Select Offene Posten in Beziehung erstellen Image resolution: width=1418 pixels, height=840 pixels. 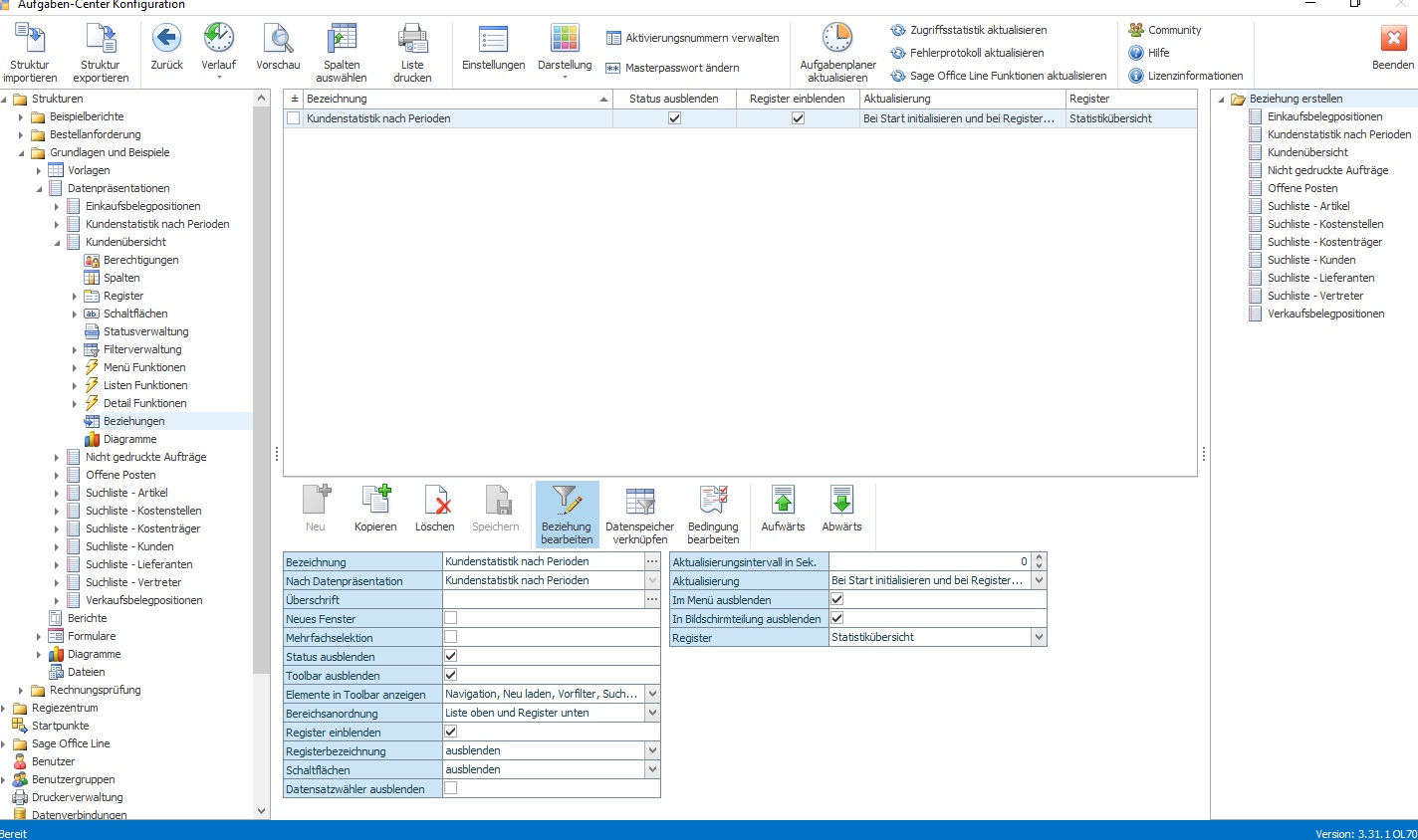pyautogui.click(x=1301, y=188)
